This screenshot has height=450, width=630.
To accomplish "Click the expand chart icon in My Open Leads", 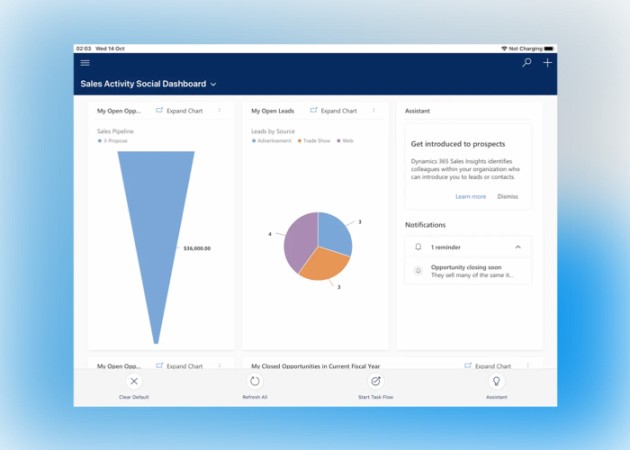I will click(313, 110).
